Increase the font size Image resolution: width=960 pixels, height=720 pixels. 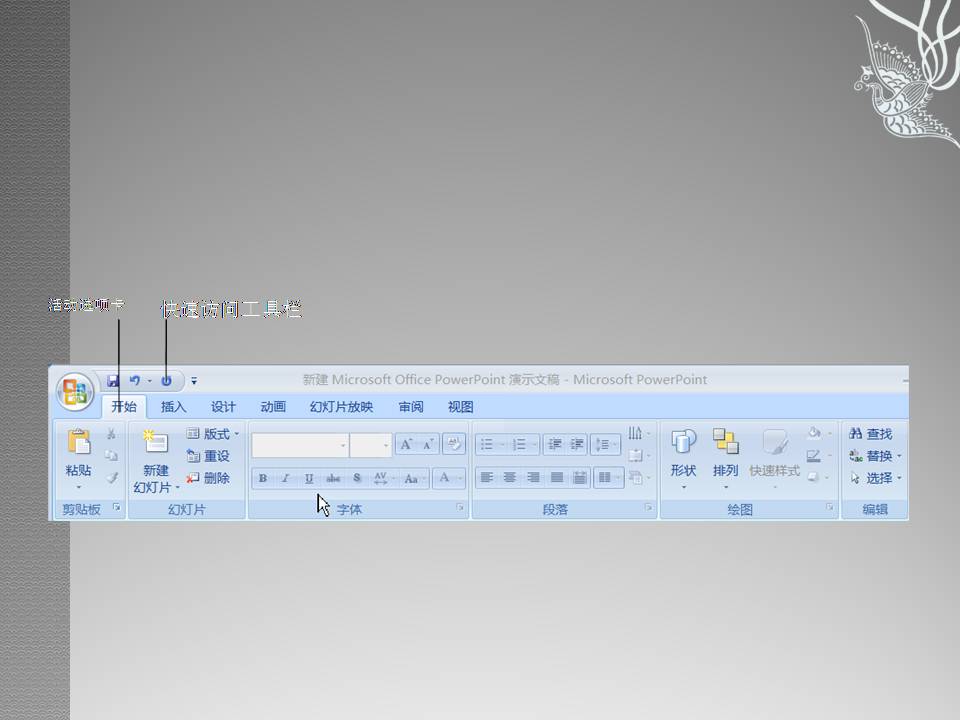pos(407,444)
